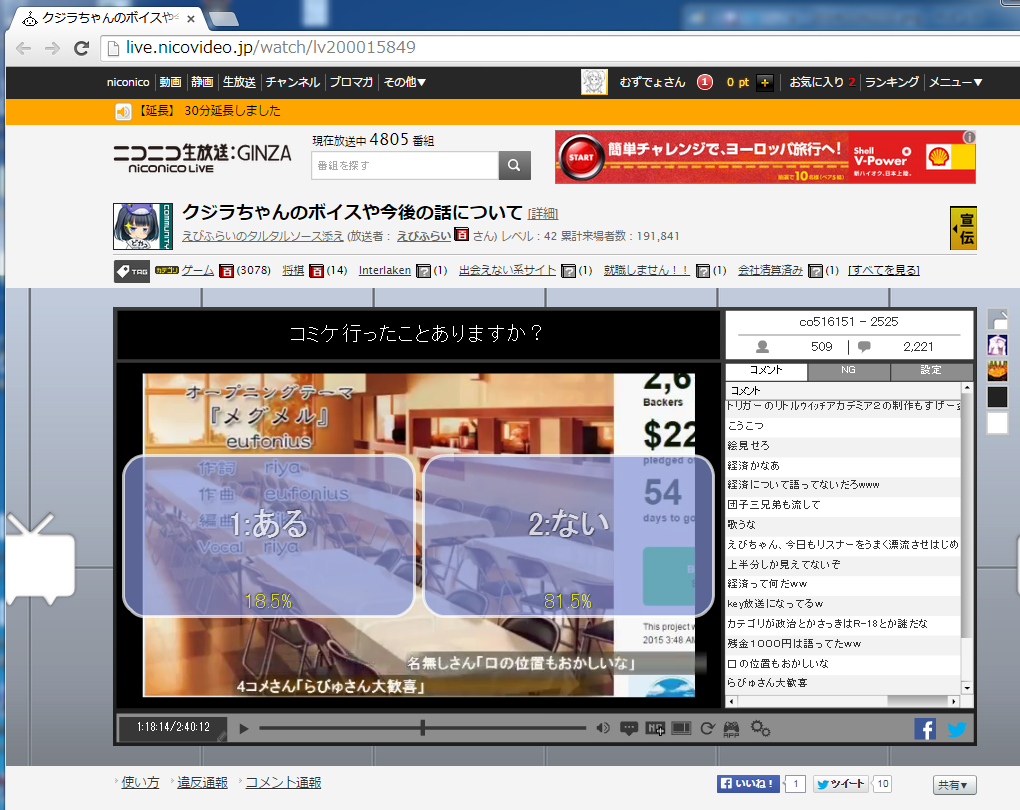The image size is (1020, 810).
Task: Switch to the 設定 tab
Action: click(x=931, y=370)
